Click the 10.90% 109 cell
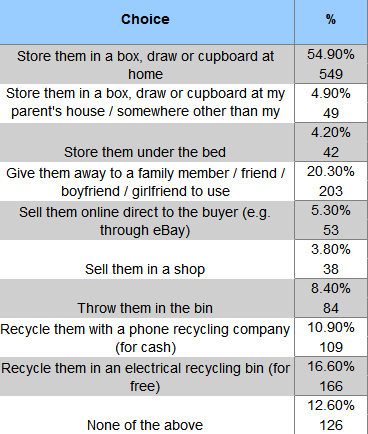This screenshot has height=434, width=368. (x=331, y=337)
